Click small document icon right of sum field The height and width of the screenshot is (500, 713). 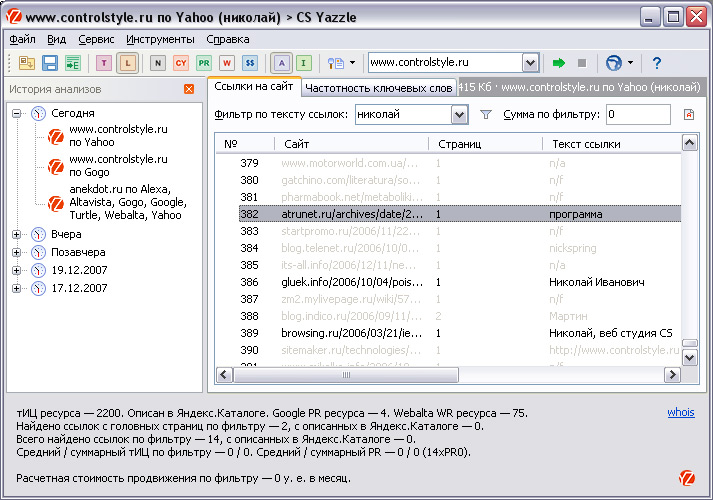pos(689,115)
